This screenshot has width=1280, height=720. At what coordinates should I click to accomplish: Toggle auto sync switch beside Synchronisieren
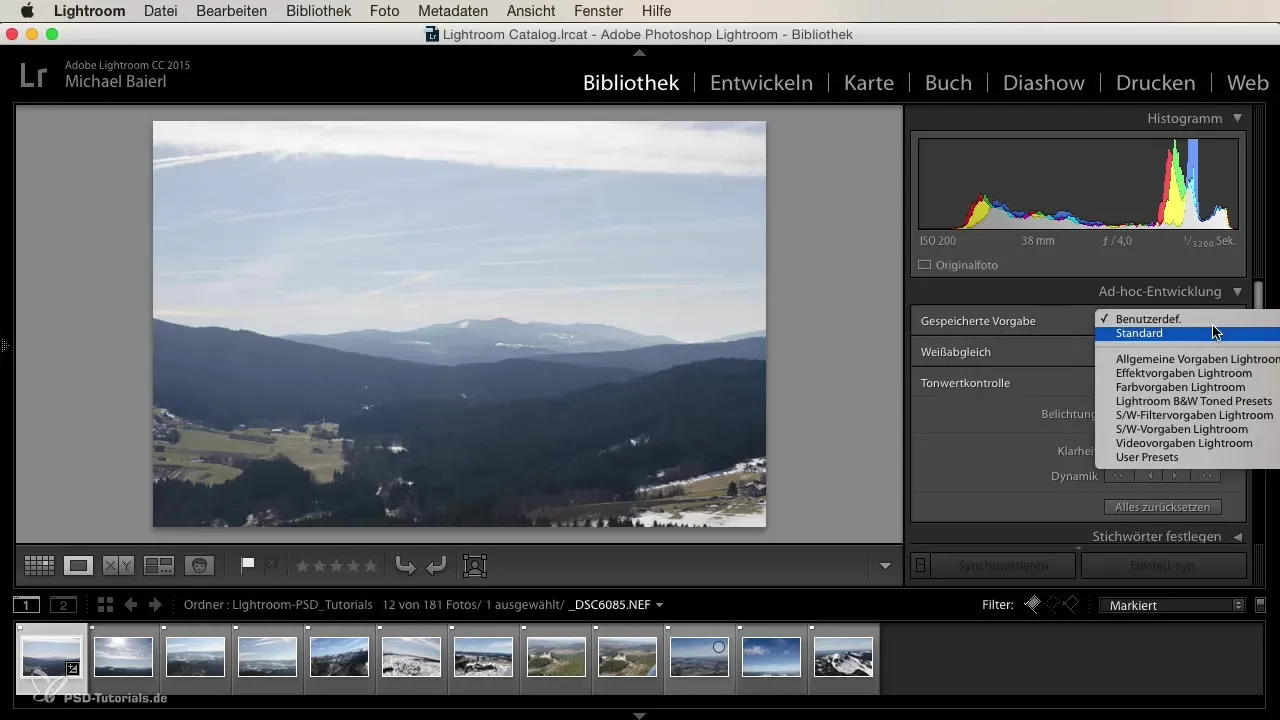[921, 566]
